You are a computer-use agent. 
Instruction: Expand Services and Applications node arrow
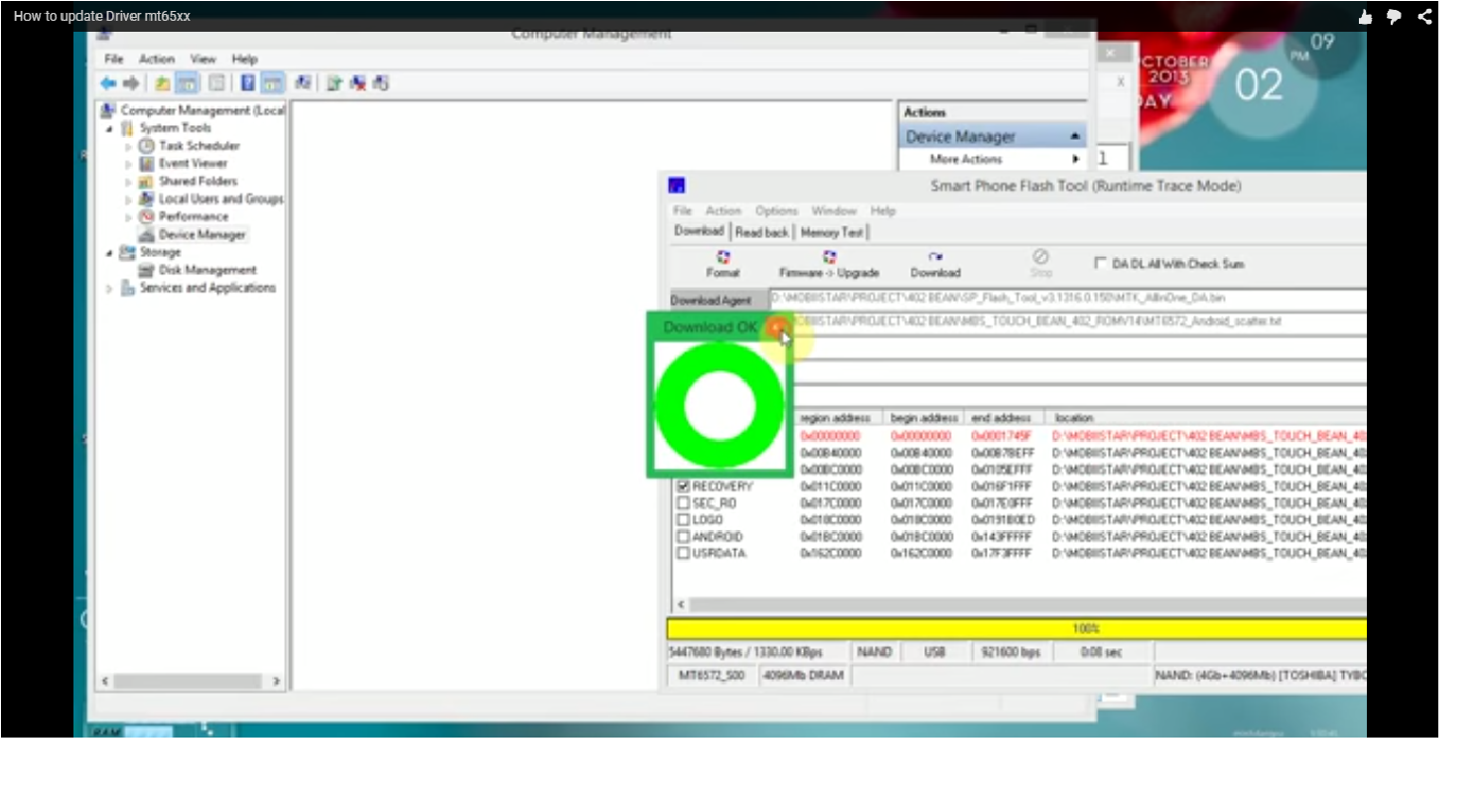pos(109,289)
